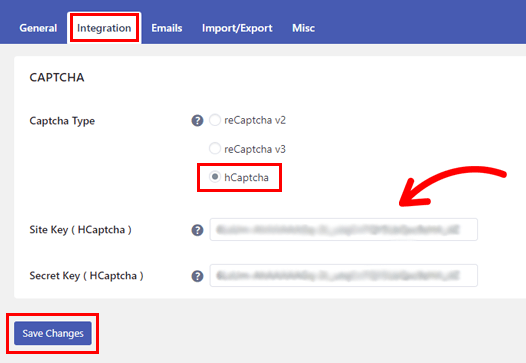Click the CAPTCHA section heading
Screen dimensions: 526x363
tap(57, 77)
